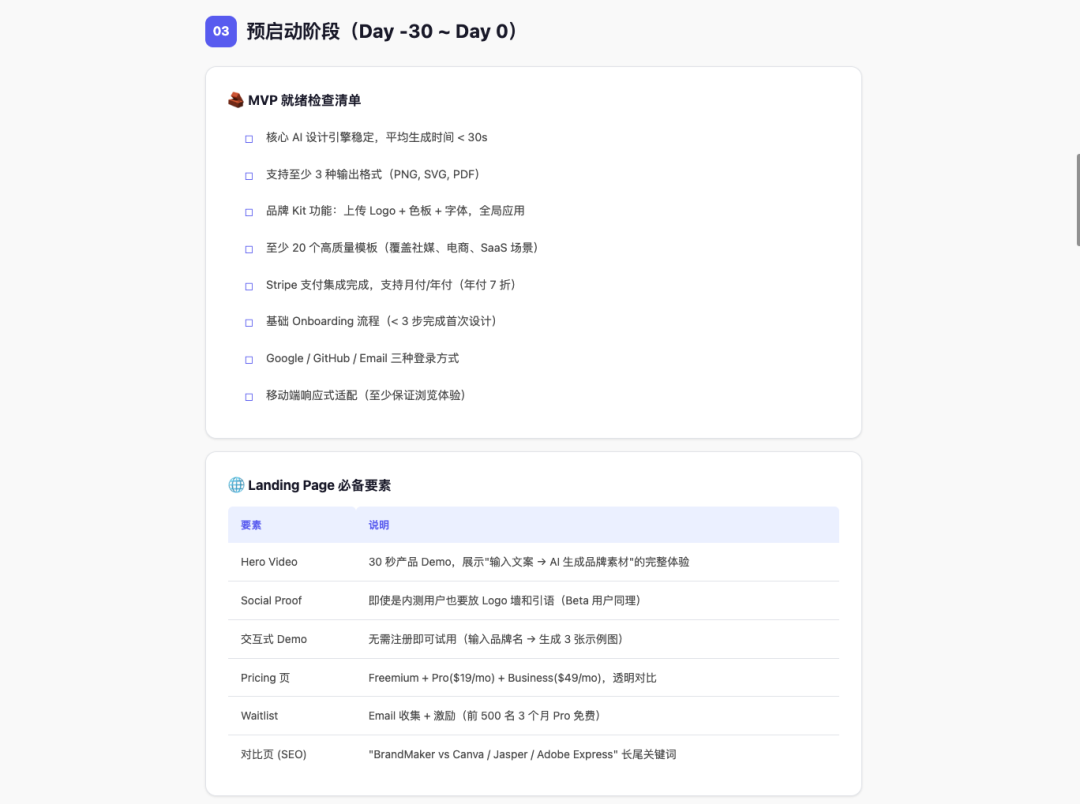This screenshot has height=804, width=1080.
Task: Click the MVP 就绪检查清单 card title
Action: [304, 101]
